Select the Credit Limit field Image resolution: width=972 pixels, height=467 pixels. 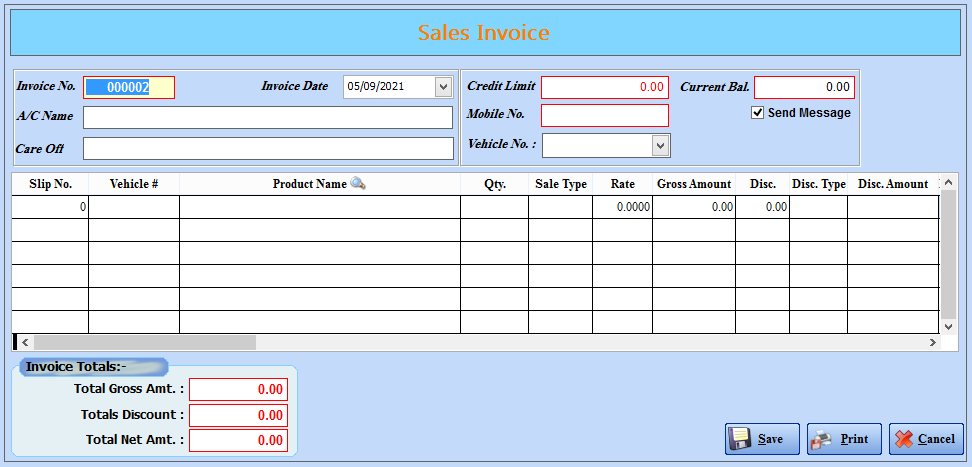(x=605, y=87)
